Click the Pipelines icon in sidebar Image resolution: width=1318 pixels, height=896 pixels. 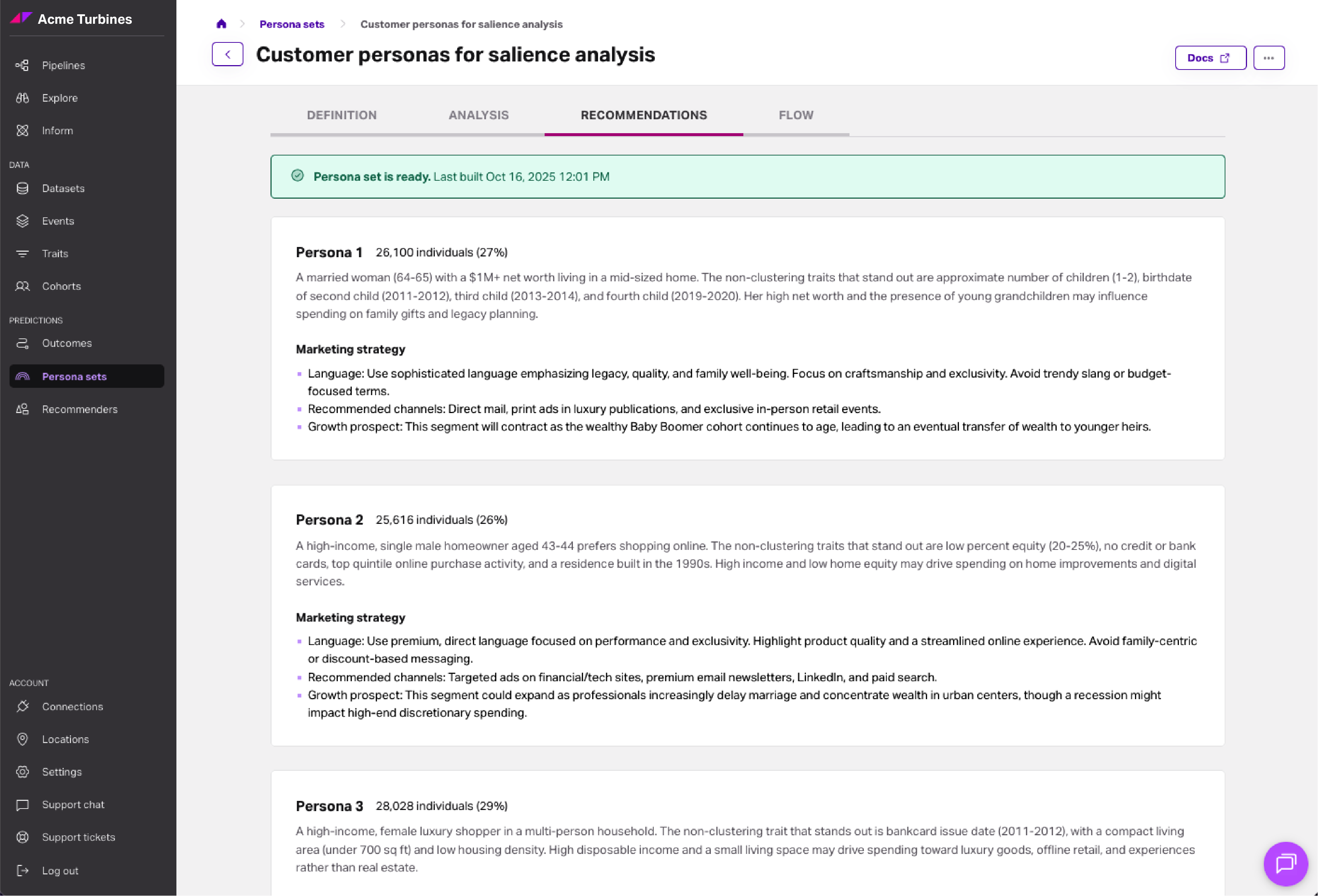tap(23, 65)
